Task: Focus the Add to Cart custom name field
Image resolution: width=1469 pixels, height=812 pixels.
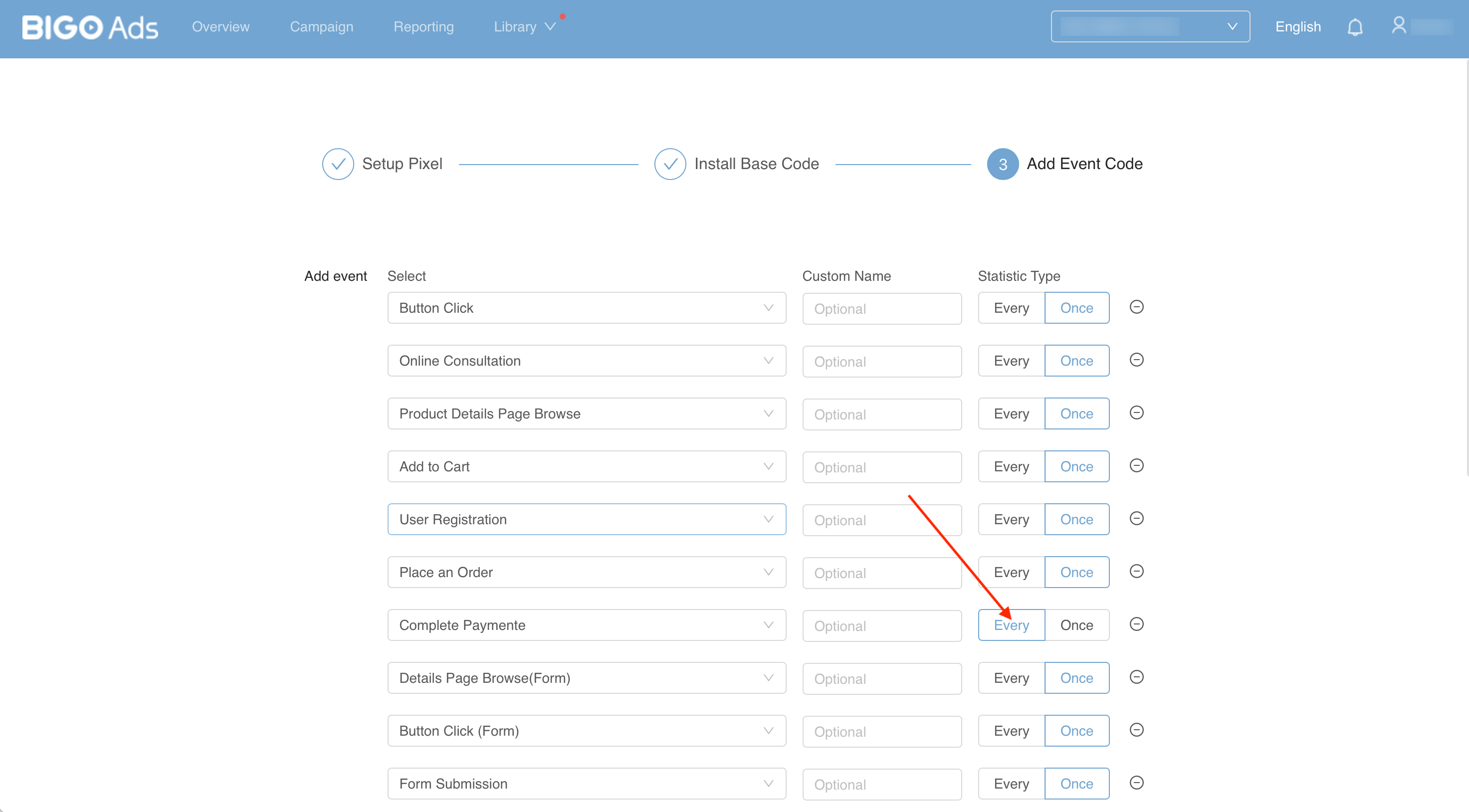Action: (x=881, y=467)
